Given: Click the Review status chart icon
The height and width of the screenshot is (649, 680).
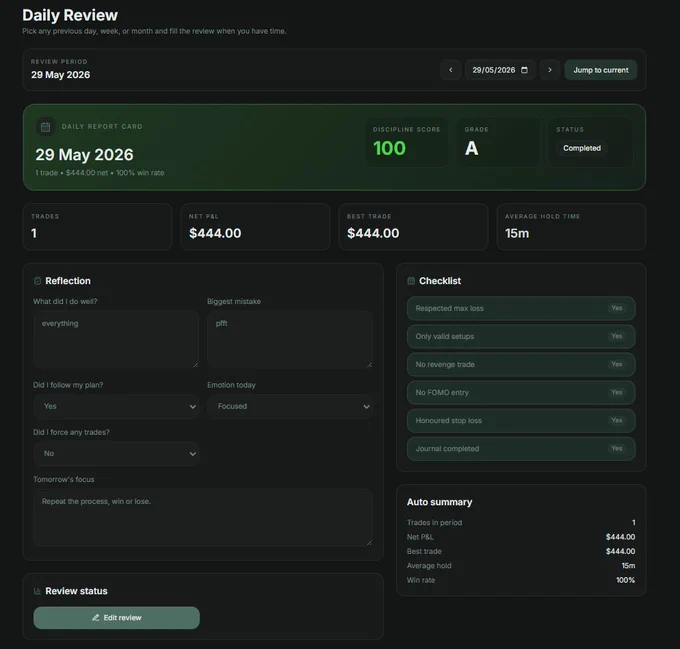Looking at the screenshot, I should point(37,591).
